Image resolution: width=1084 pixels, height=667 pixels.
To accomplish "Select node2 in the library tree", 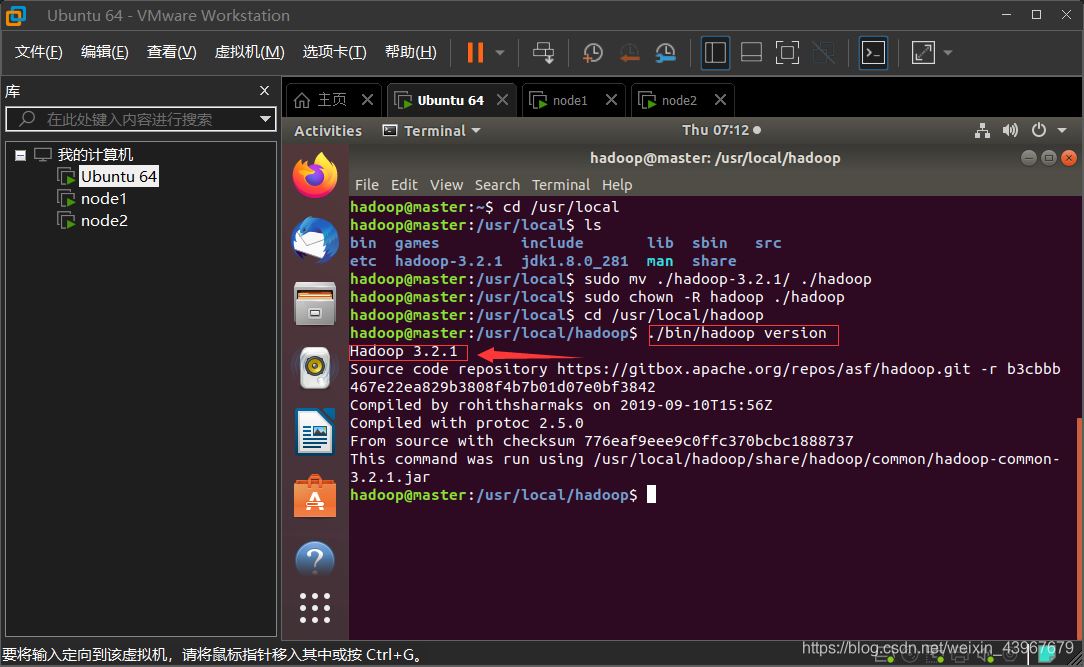I will [104, 220].
